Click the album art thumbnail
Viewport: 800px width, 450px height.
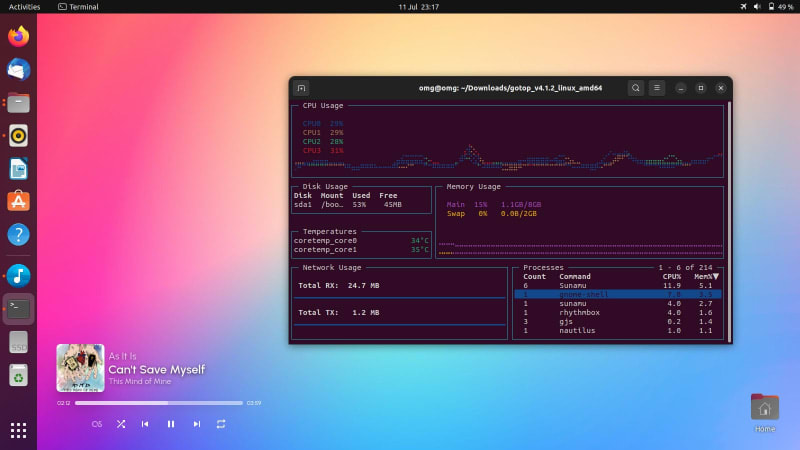(x=80, y=368)
